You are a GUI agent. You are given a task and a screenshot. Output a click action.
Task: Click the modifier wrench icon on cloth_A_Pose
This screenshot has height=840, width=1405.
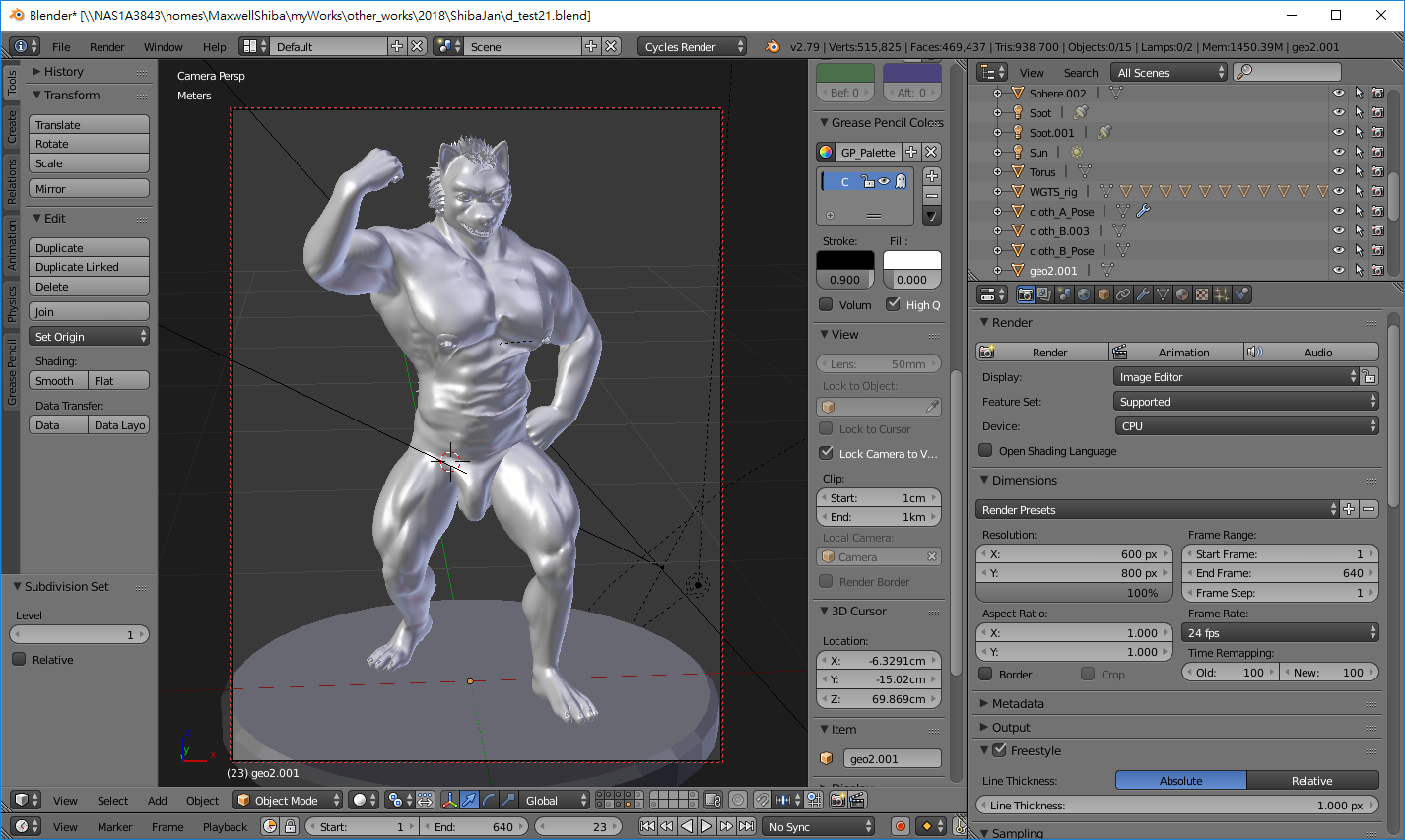tap(1143, 211)
